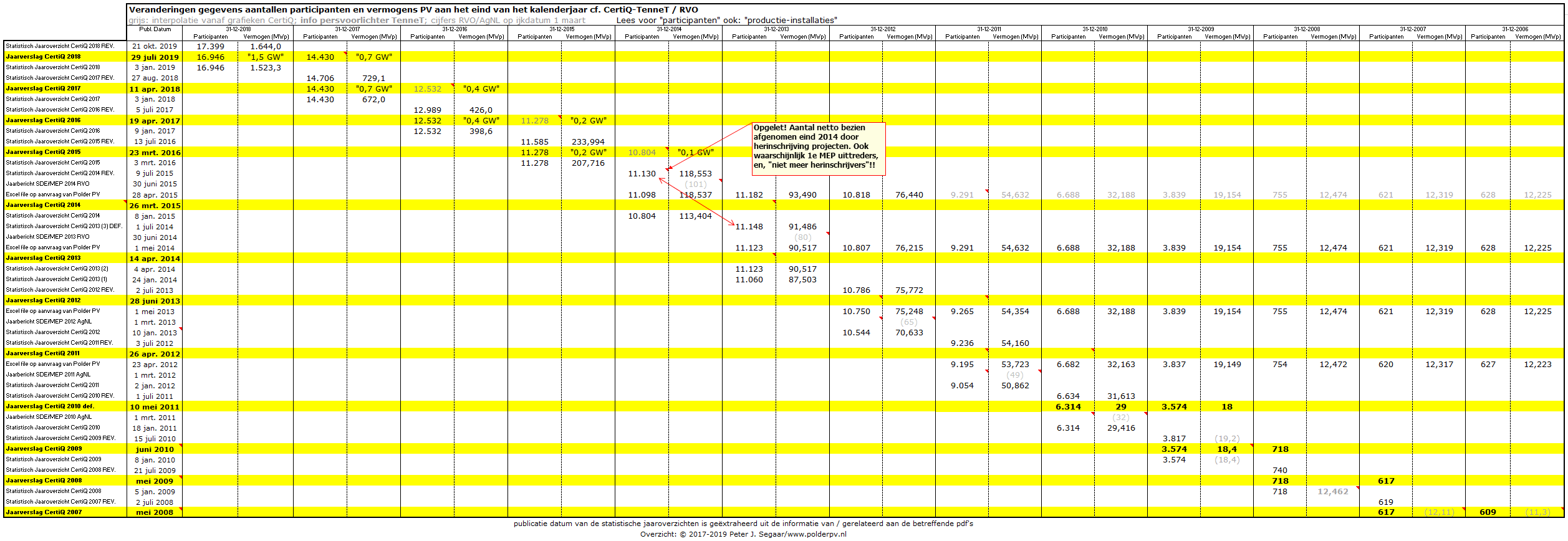The image size is (1568, 541).
Task: Click the capacity value 1.644,0
Action: pyautogui.click(x=266, y=46)
